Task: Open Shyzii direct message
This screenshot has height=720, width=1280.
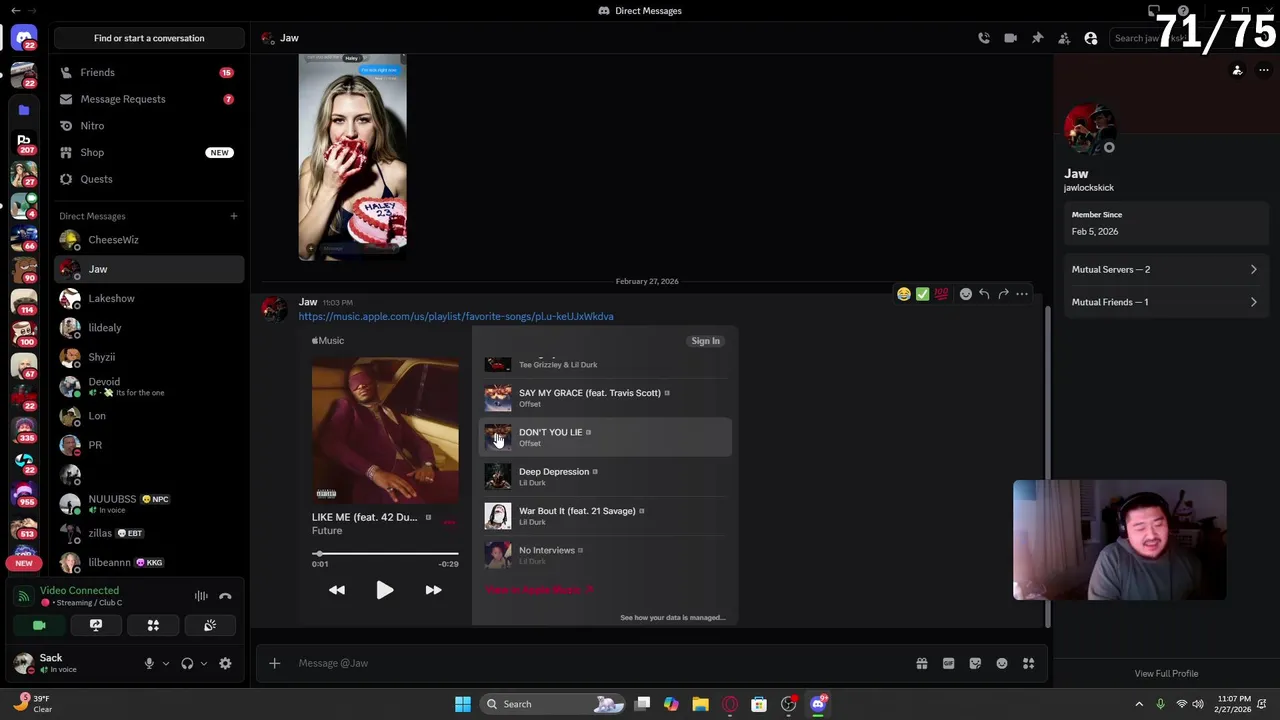Action: pyautogui.click(x=149, y=357)
